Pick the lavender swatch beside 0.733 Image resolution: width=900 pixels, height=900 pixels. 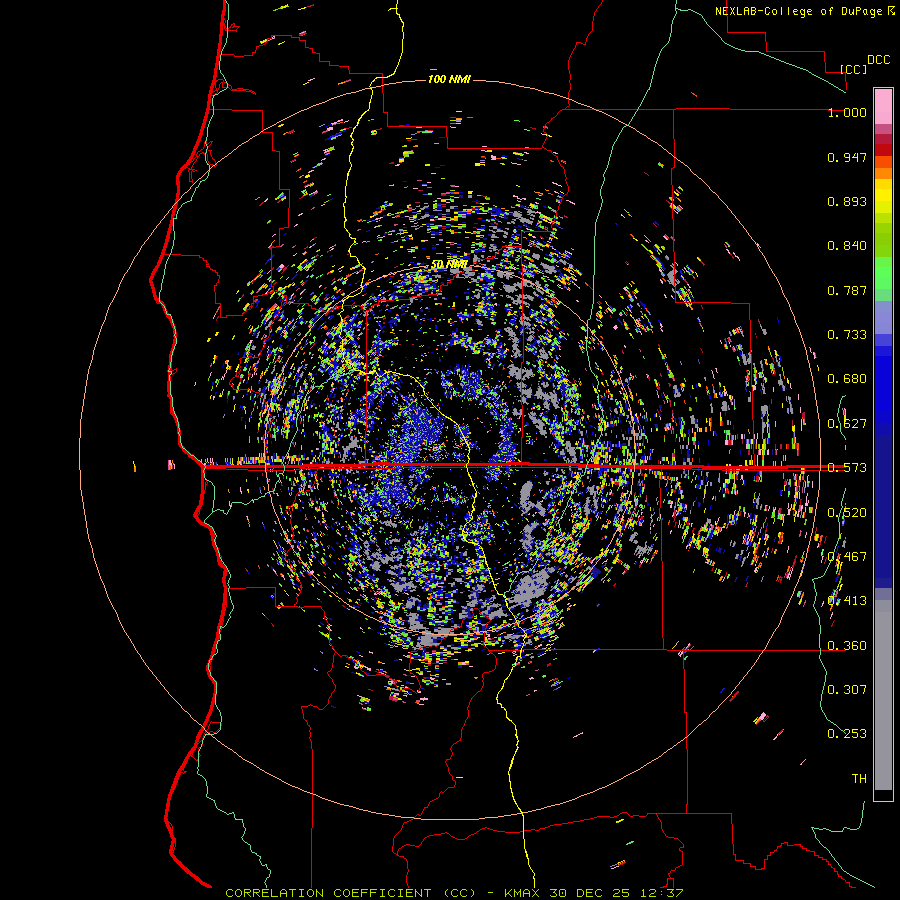(883, 317)
